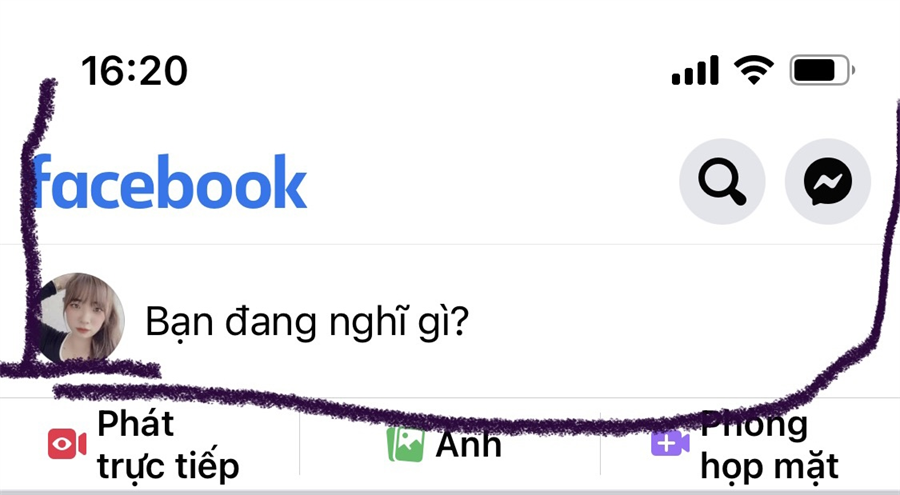Tap the lightning bolt inside the Messenger bubble
Image resolution: width=900 pixels, height=495 pixels.
(x=828, y=182)
